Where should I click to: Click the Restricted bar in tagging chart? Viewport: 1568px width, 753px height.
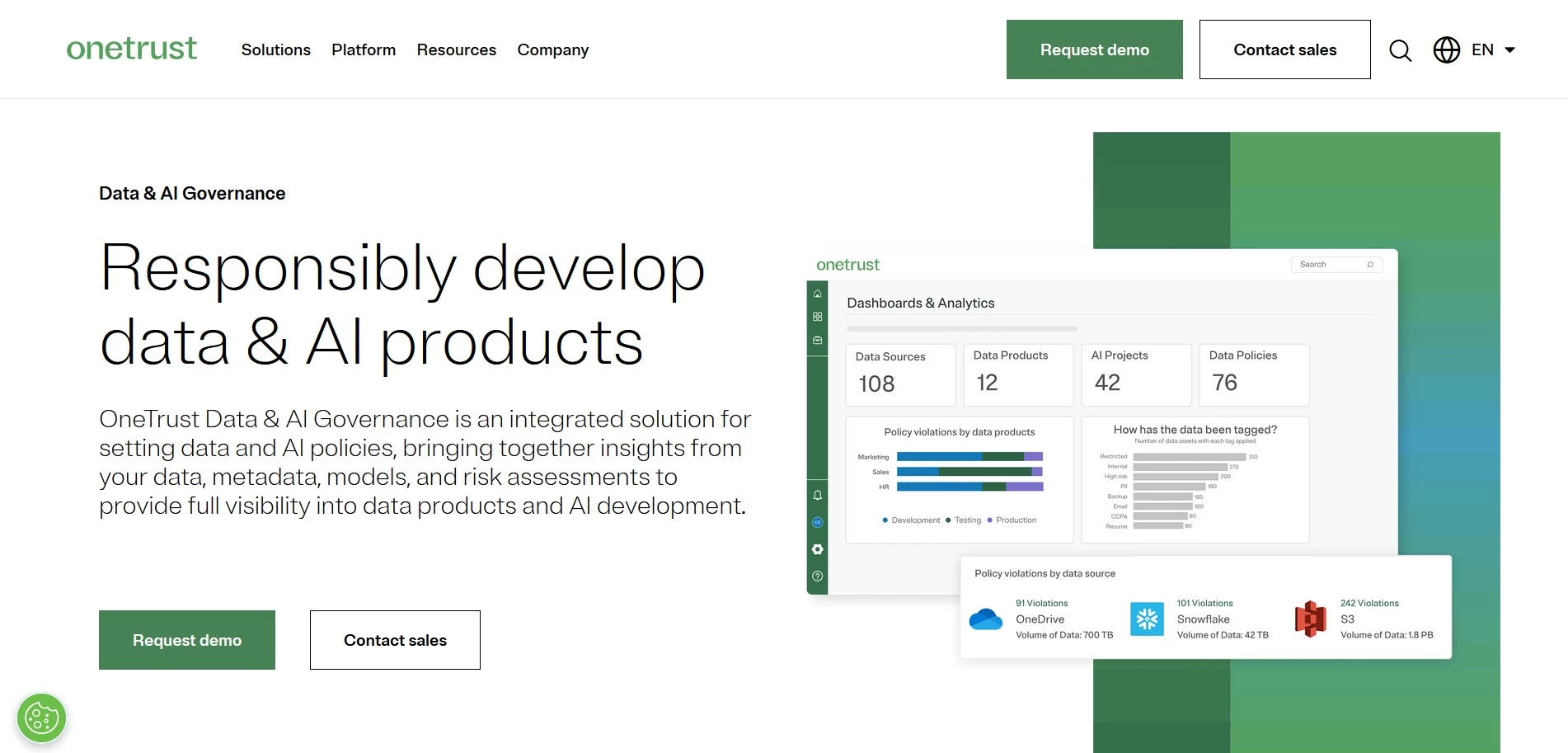click(x=1190, y=456)
